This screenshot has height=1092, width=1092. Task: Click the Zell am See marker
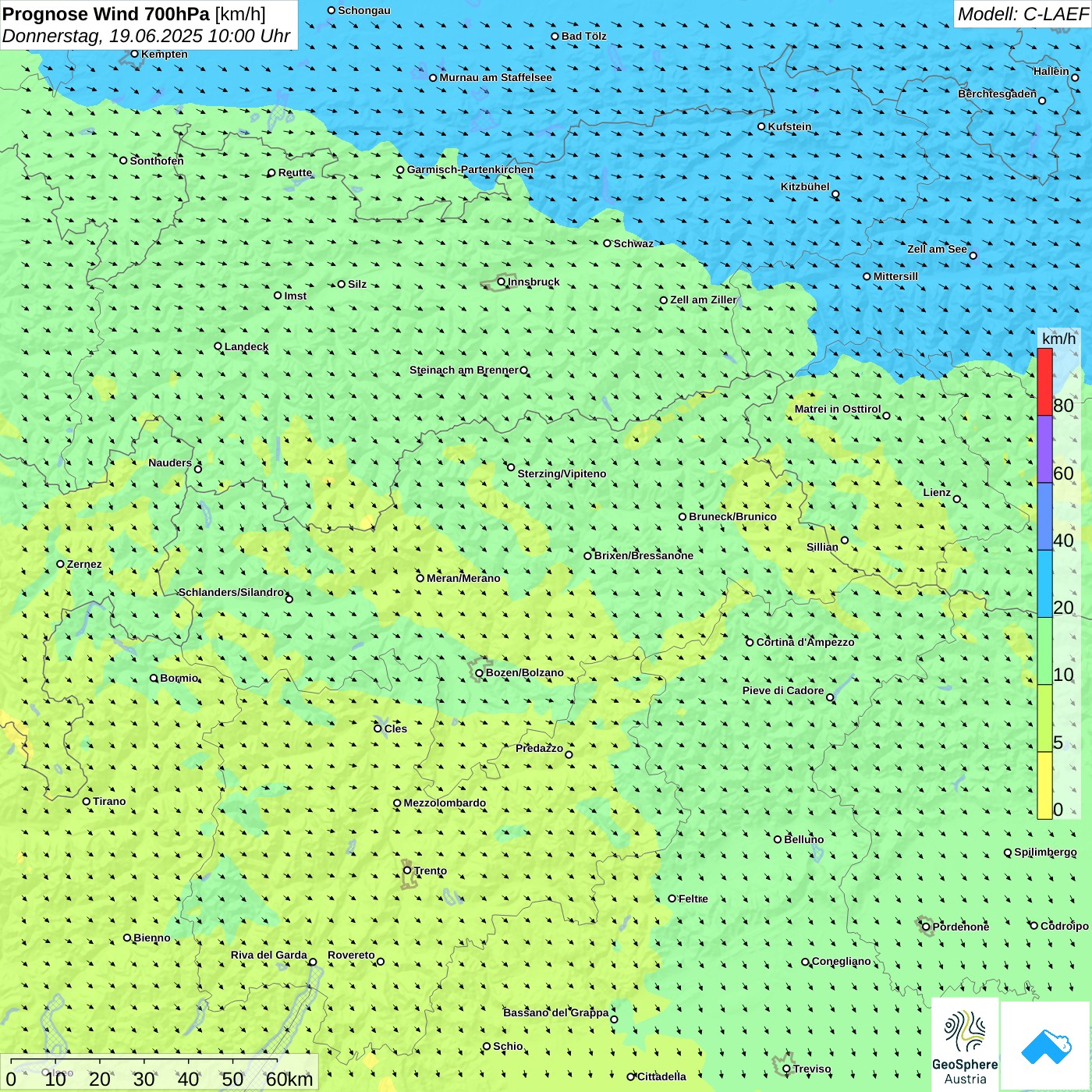pyautogui.click(x=973, y=255)
